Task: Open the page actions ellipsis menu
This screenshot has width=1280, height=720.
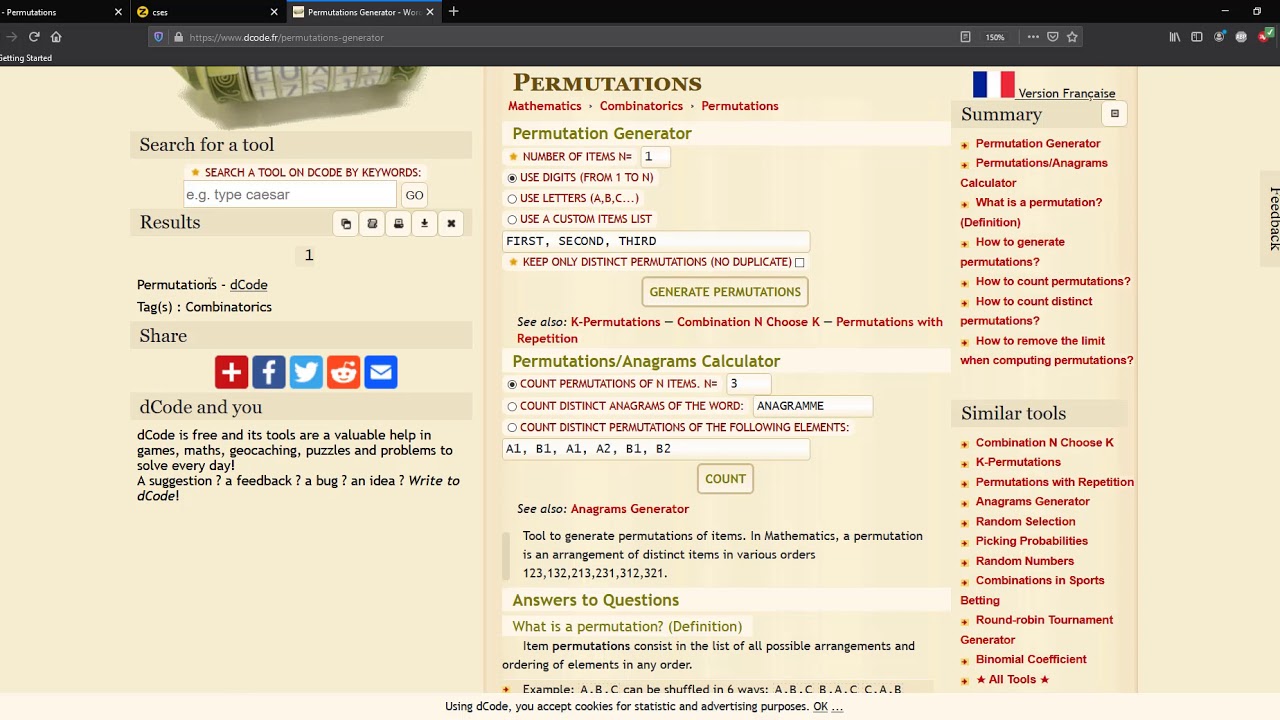Action: coord(1033,37)
